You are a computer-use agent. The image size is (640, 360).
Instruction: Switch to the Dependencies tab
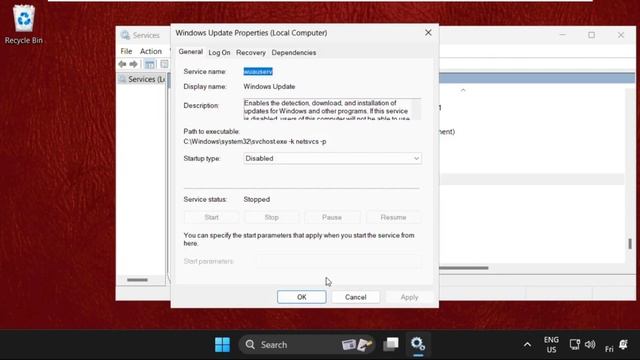tap(294, 53)
